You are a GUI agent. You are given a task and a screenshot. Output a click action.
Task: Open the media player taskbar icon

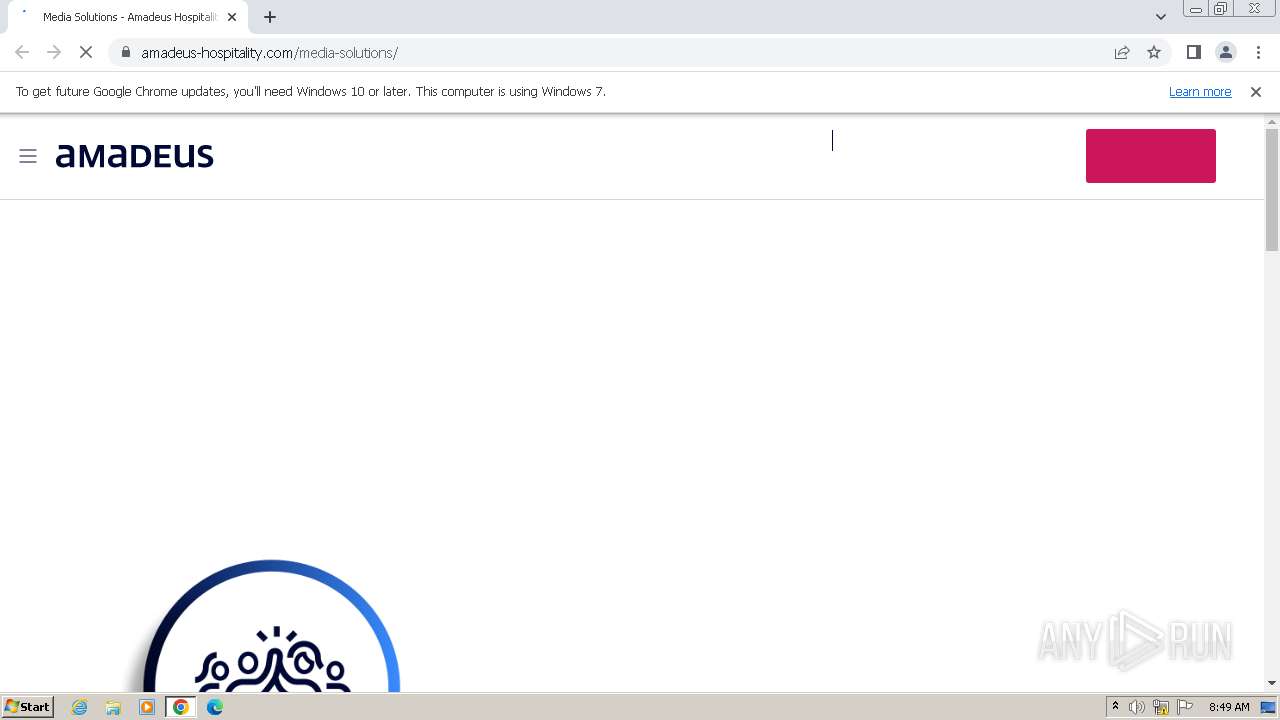click(147, 707)
